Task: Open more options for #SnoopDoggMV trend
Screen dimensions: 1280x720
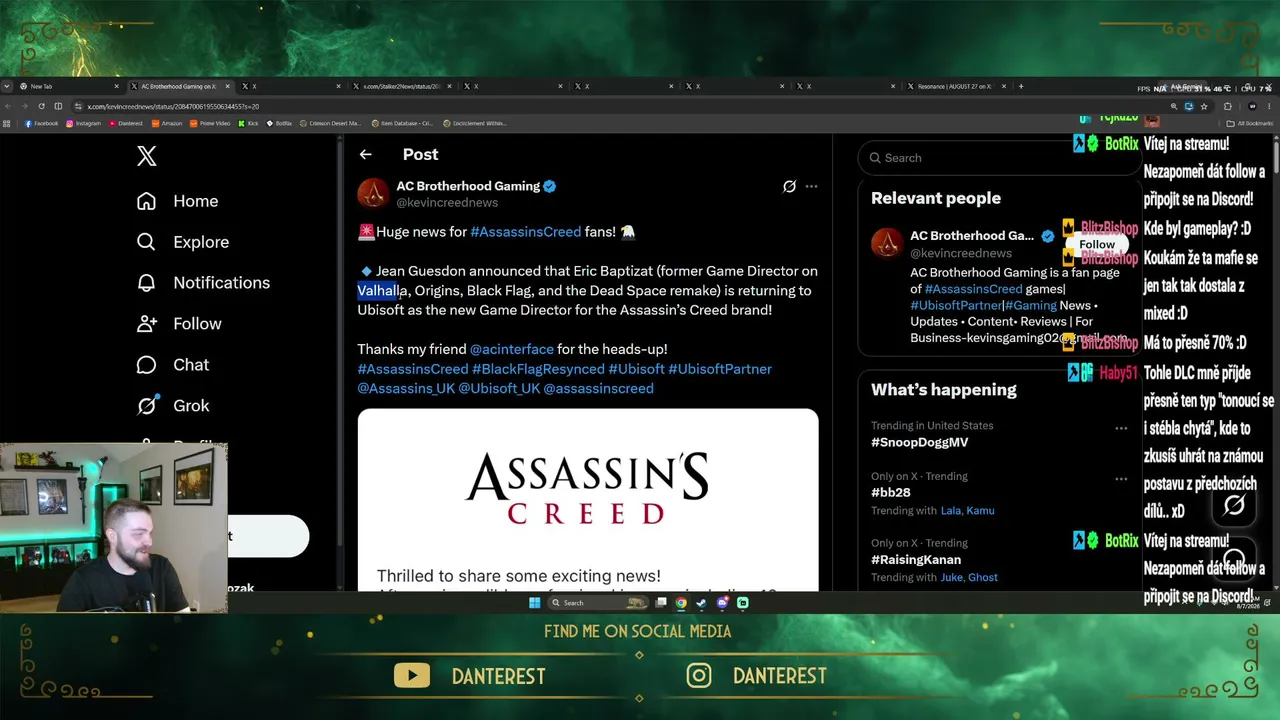Action: [1121, 428]
